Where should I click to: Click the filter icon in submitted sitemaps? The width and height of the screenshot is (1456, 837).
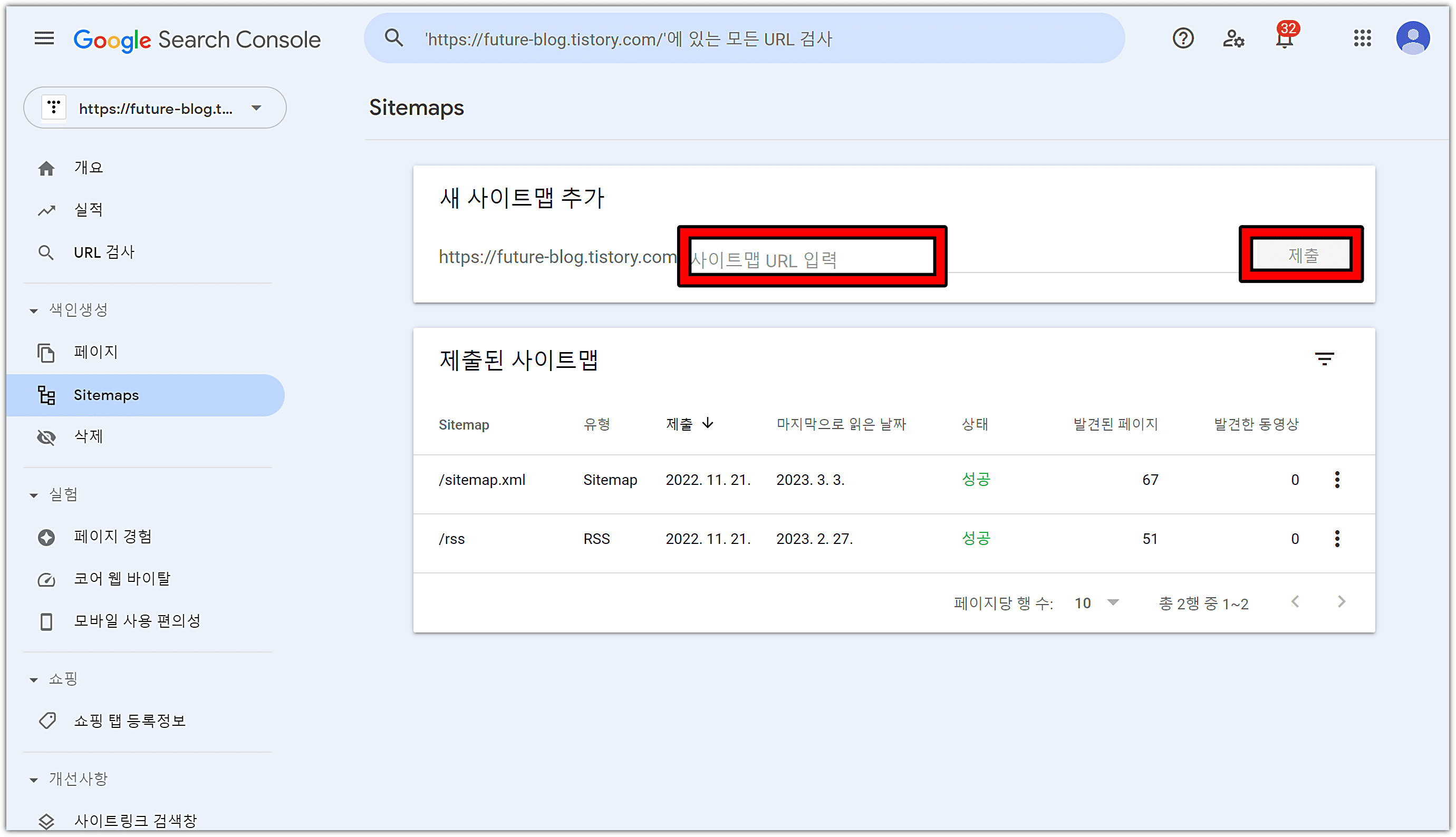pos(1324,359)
